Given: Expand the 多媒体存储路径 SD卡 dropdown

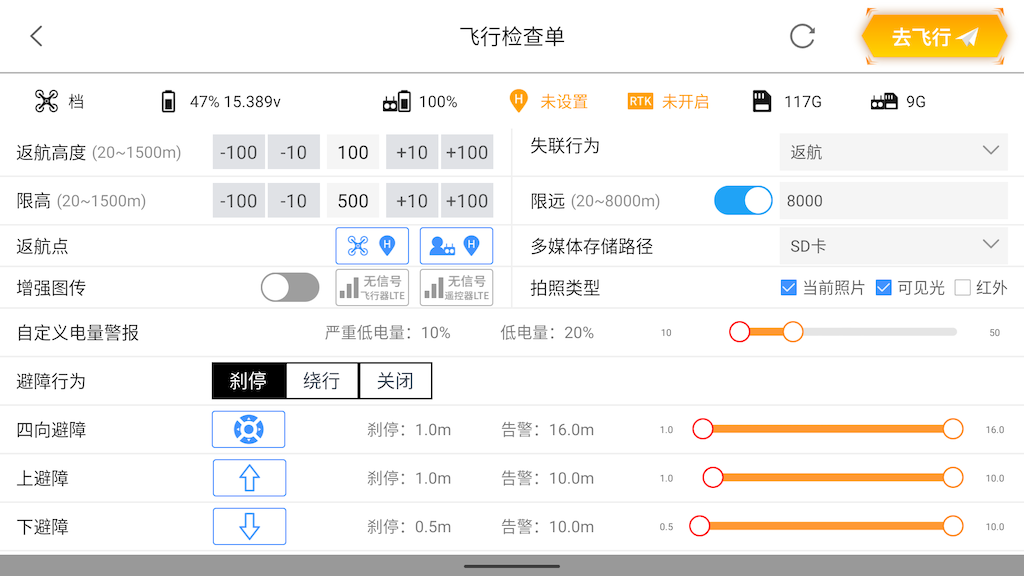Looking at the screenshot, I should click(893, 245).
